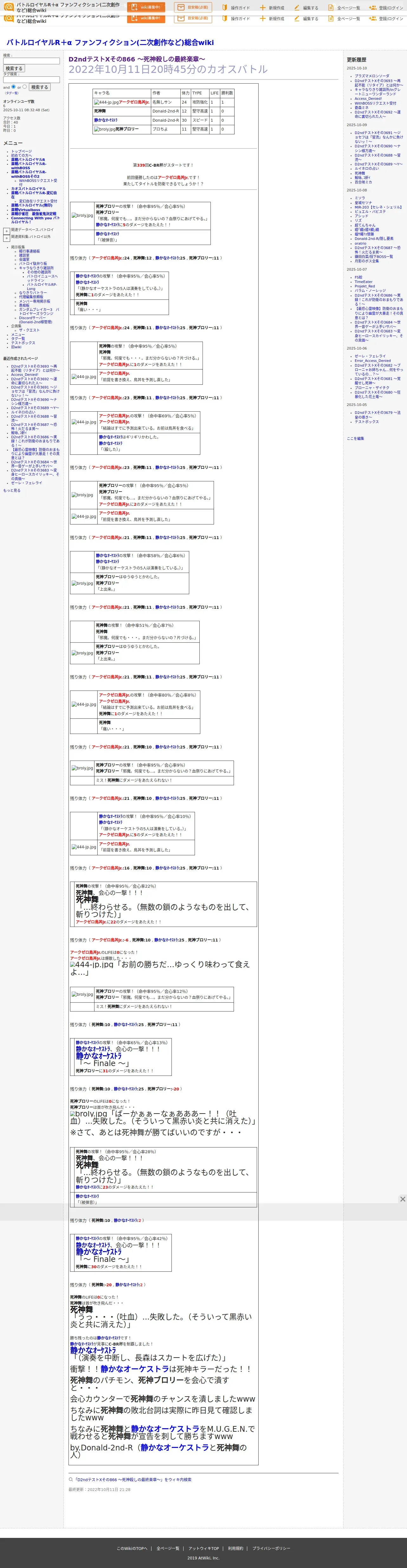407x1568 pixels.
Task: Open 百合咲ミカ in update history
Action: (363, 182)
